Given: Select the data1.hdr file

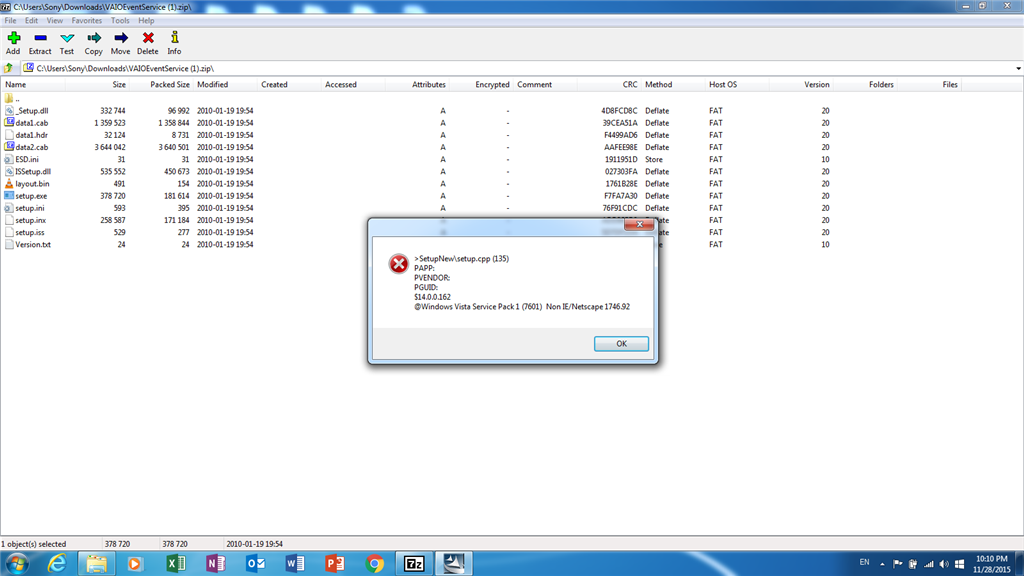Looking at the screenshot, I should (31, 135).
